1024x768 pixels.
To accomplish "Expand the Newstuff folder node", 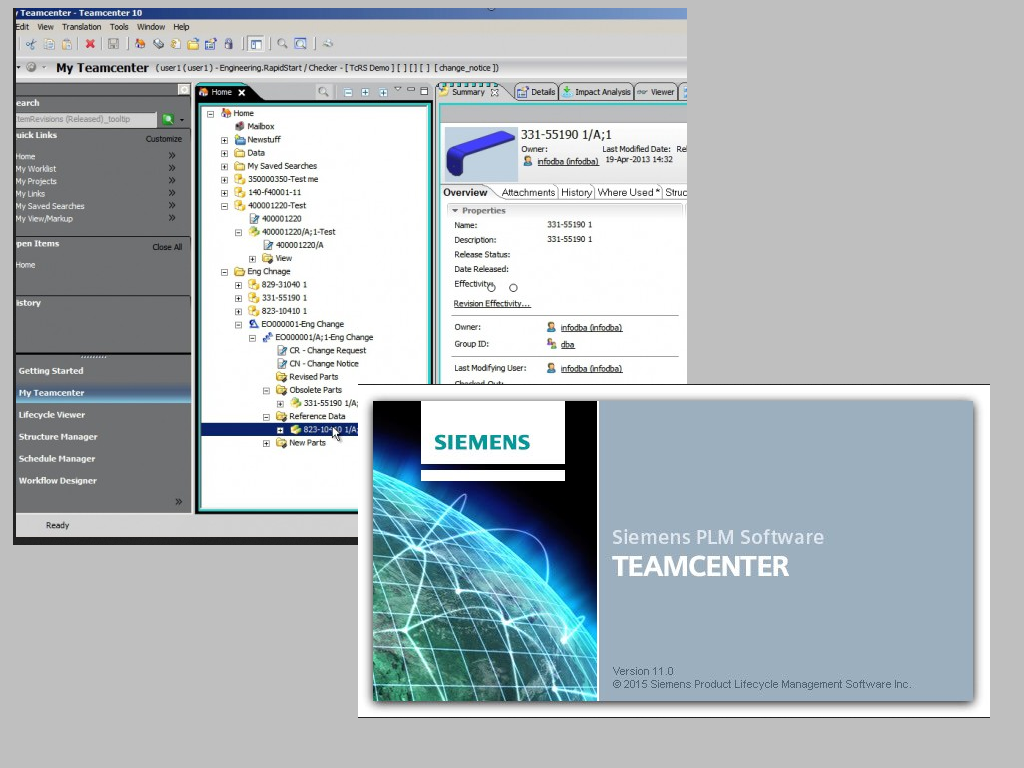I will tap(225, 140).
